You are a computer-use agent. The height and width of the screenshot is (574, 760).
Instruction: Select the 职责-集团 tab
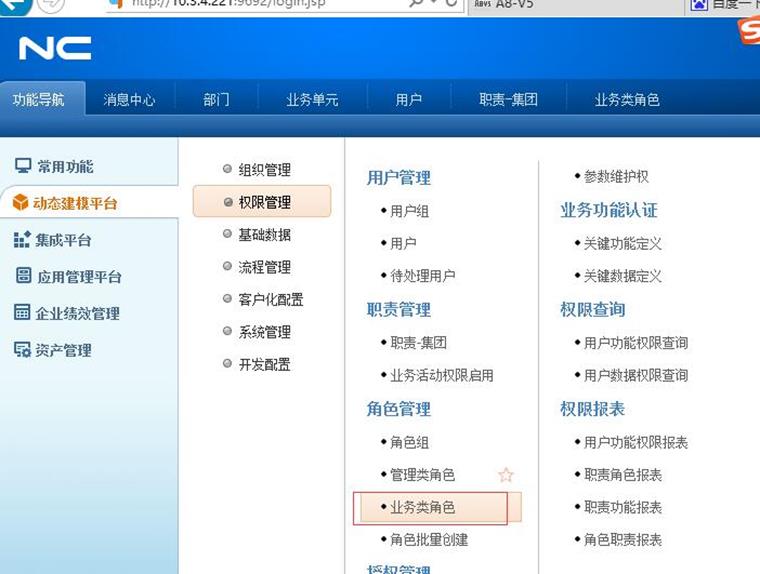pyautogui.click(x=508, y=100)
